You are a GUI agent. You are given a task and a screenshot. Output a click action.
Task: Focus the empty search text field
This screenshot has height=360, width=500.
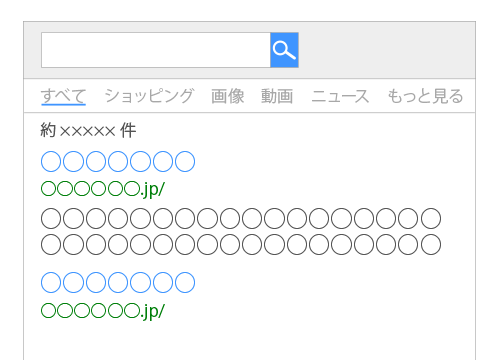156,50
